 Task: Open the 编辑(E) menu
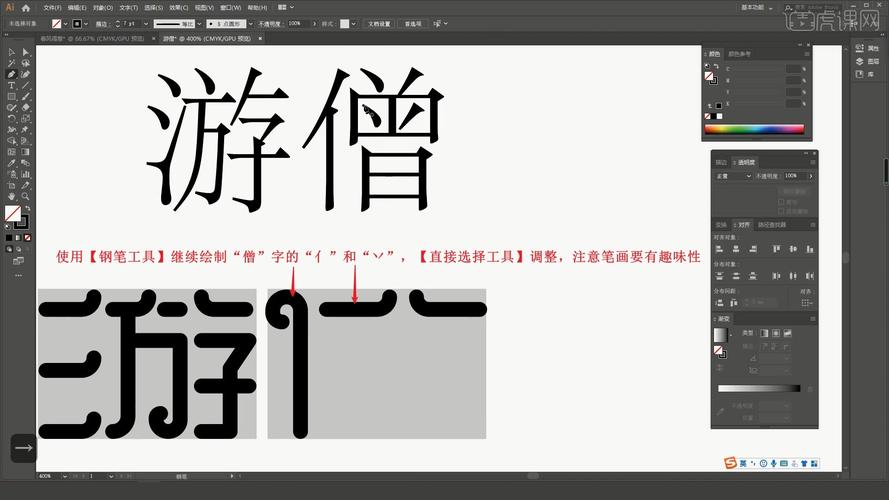[x=77, y=8]
